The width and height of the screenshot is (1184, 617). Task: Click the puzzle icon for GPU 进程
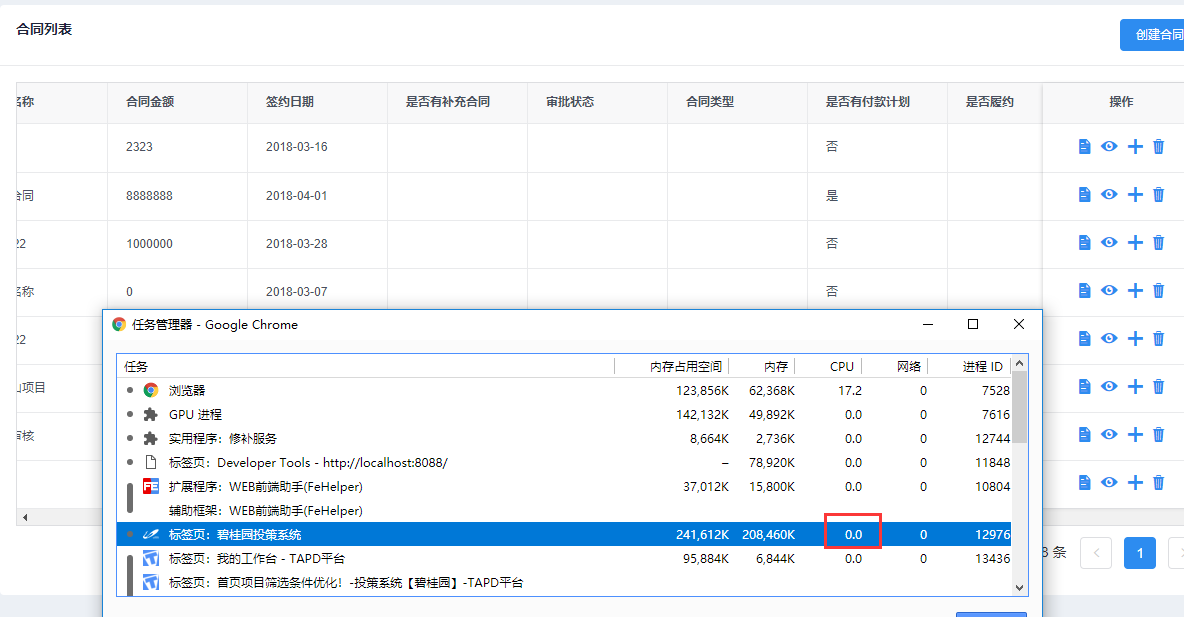150,414
